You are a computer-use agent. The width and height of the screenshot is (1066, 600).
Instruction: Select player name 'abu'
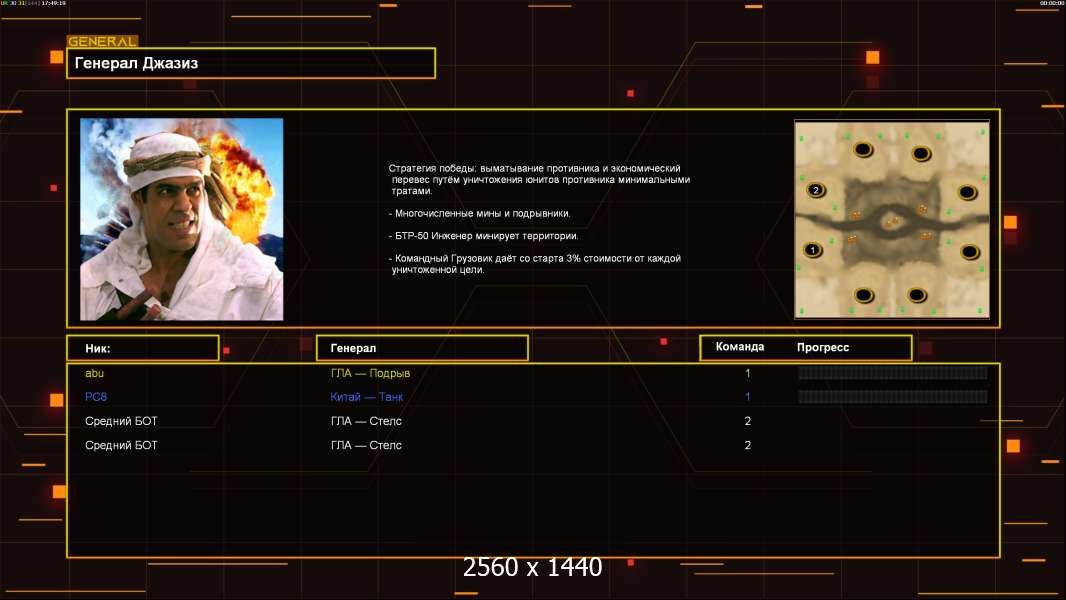coord(94,373)
